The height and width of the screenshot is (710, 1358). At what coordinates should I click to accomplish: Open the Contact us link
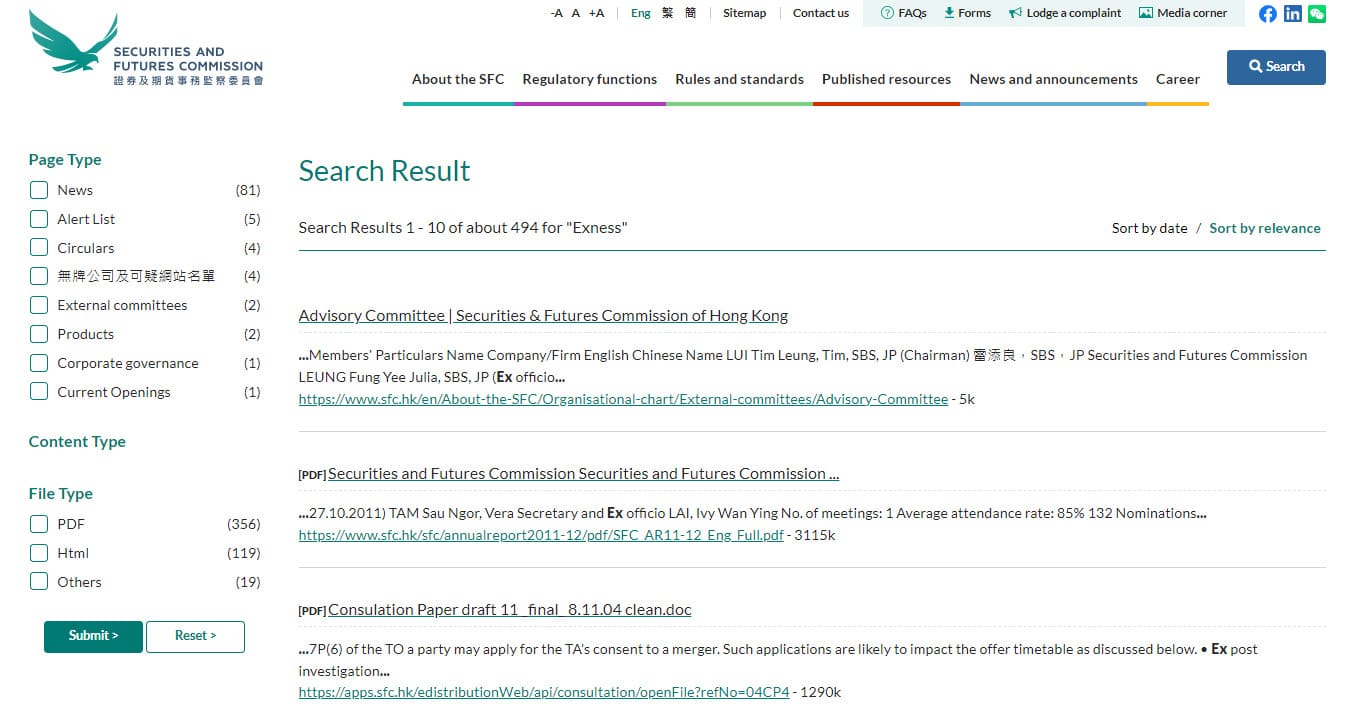[x=821, y=13]
